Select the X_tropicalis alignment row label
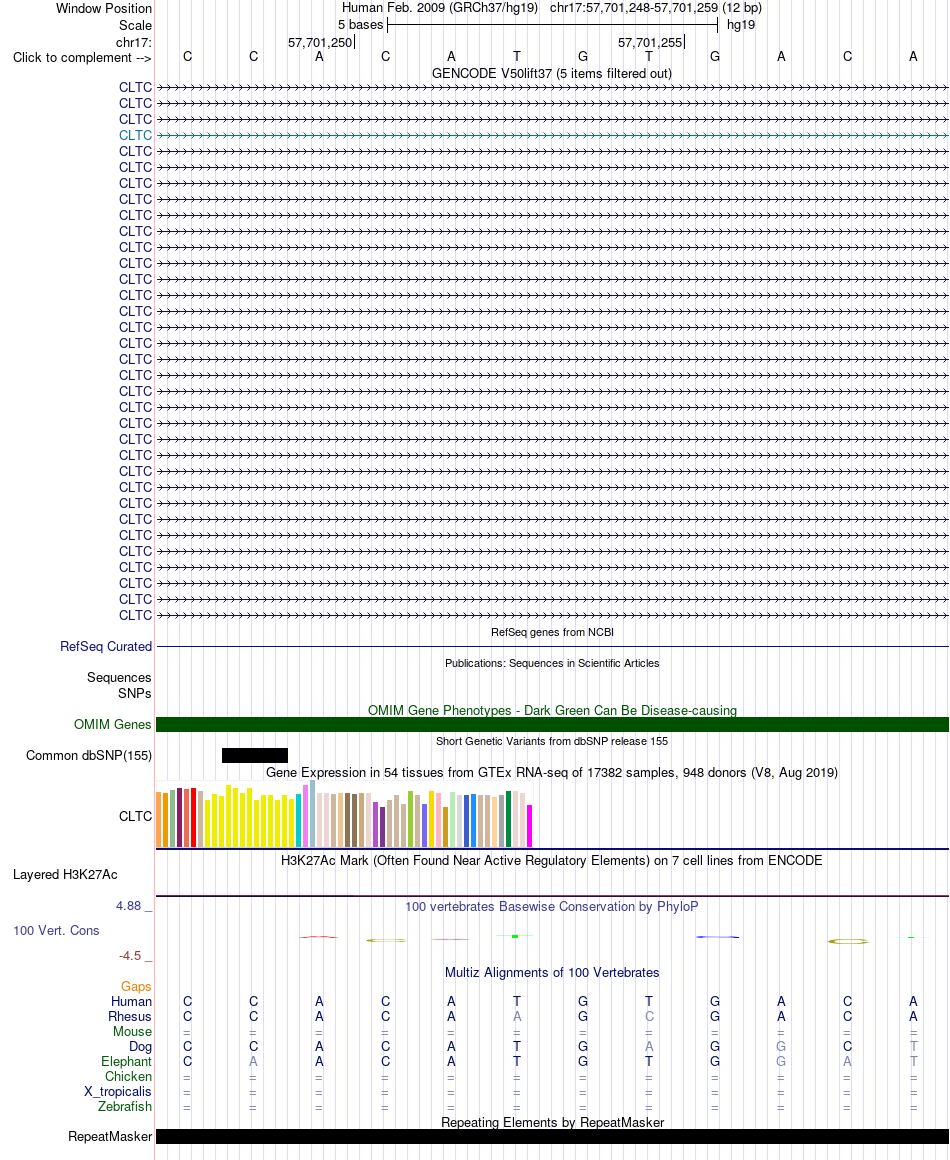Viewport: 950px width, 1160px height. click(118, 1092)
